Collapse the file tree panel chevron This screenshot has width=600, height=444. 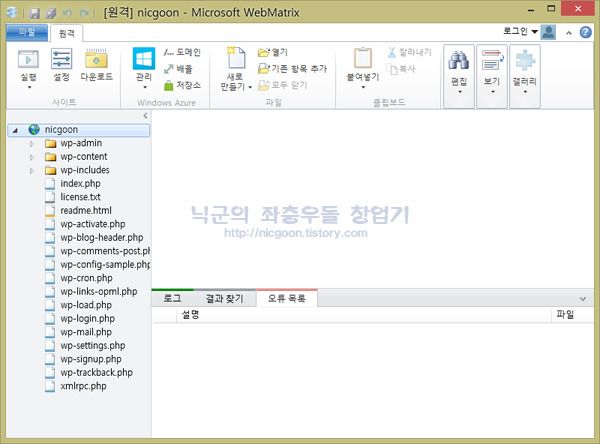click(x=145, y=116)
